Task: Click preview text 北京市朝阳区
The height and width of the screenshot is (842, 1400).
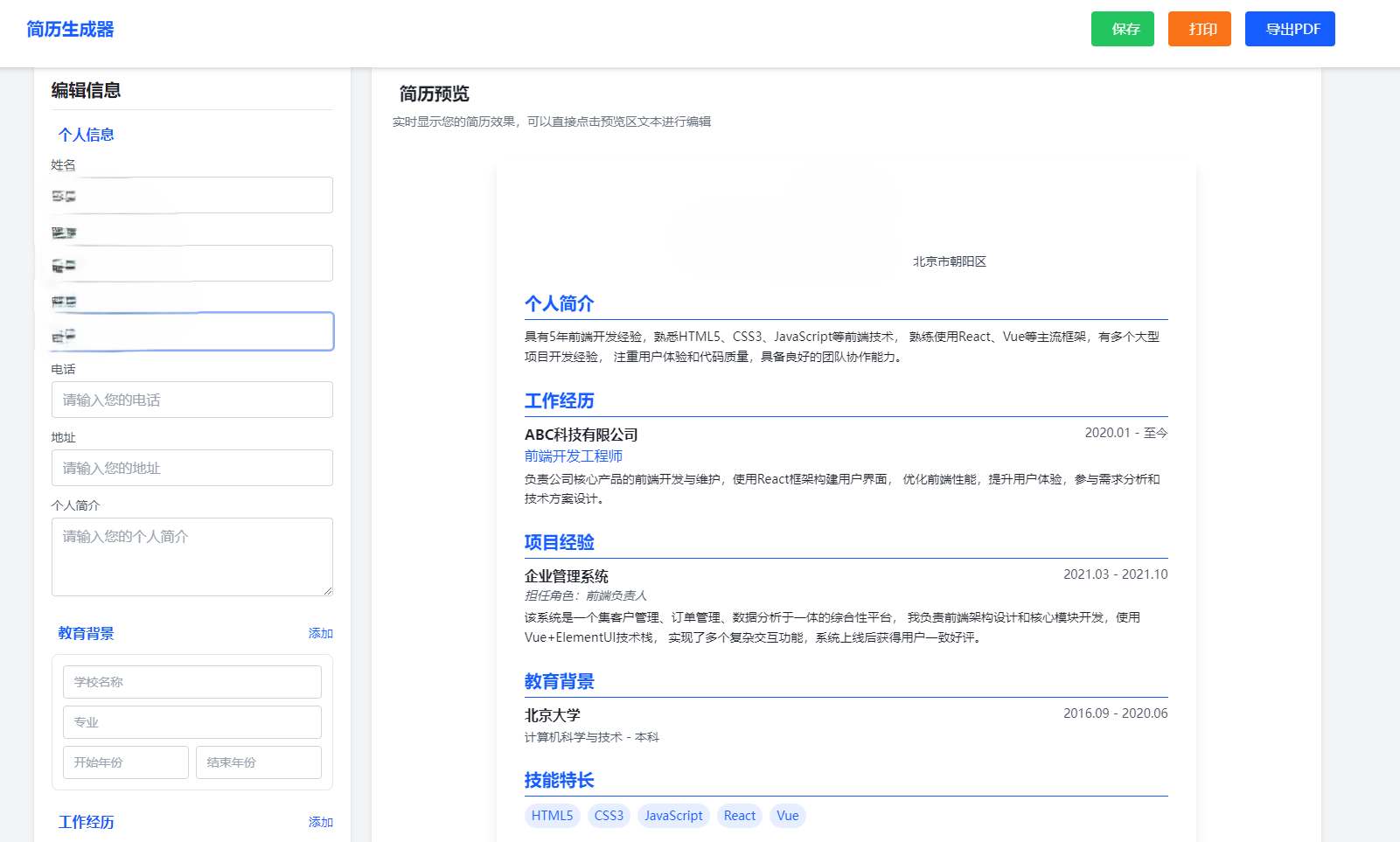Action: 950,261
